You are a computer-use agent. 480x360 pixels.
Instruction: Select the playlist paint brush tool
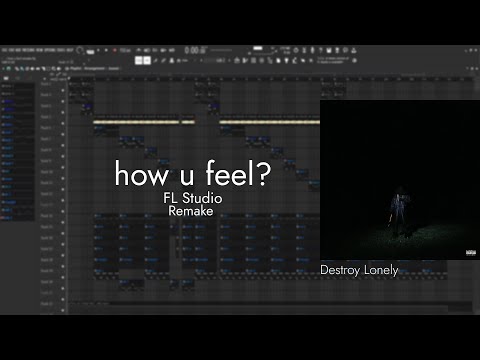21,69
